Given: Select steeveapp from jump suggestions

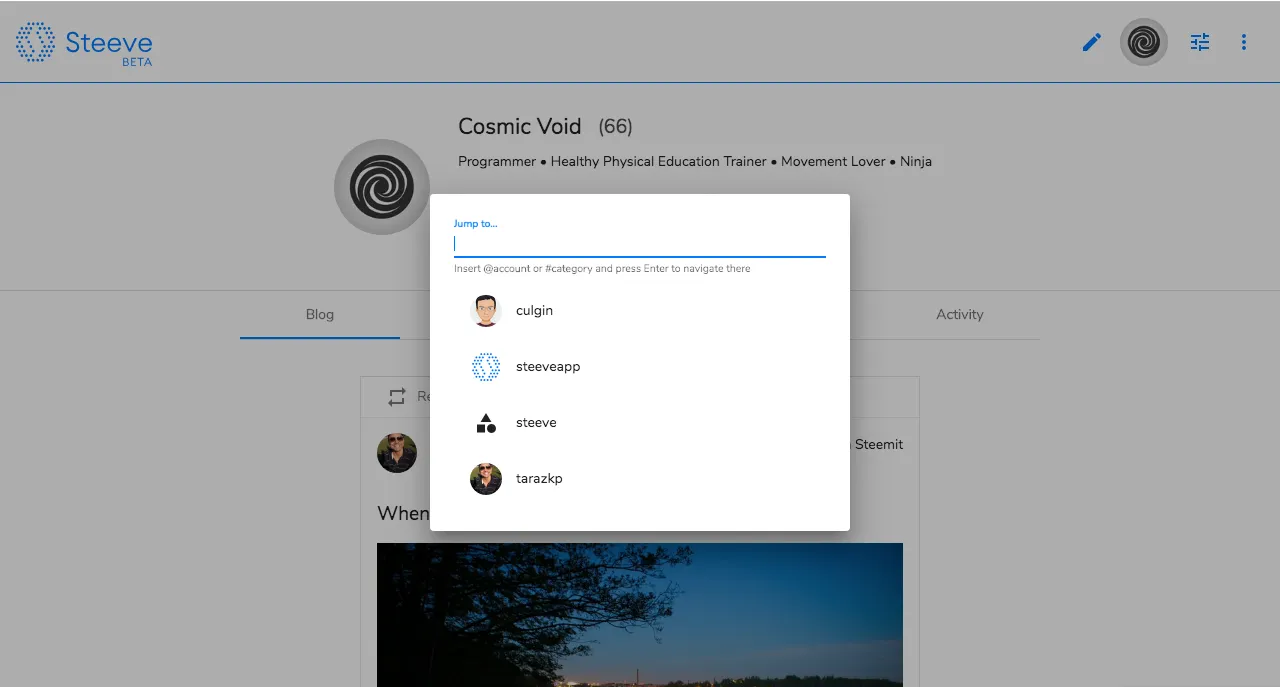Looking at the screenshot, I should (640, 367).
